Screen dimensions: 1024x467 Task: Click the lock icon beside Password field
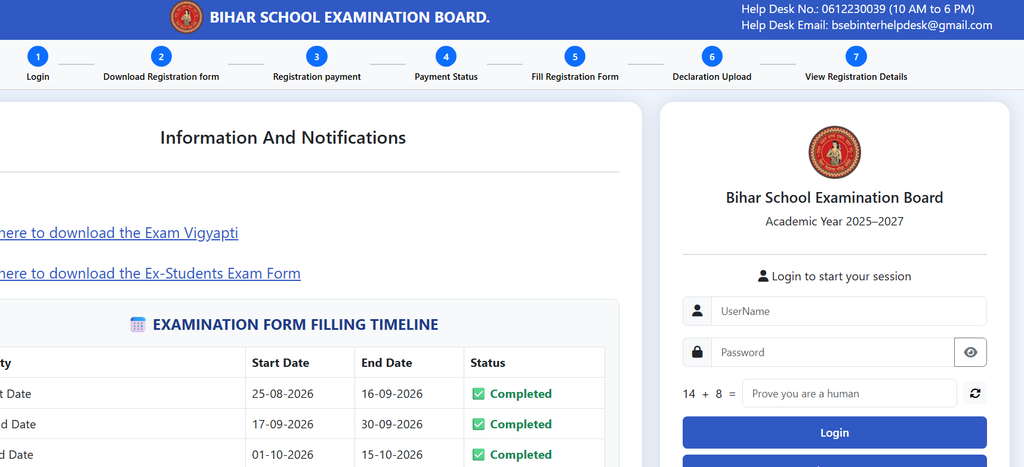tap(697, 352)
